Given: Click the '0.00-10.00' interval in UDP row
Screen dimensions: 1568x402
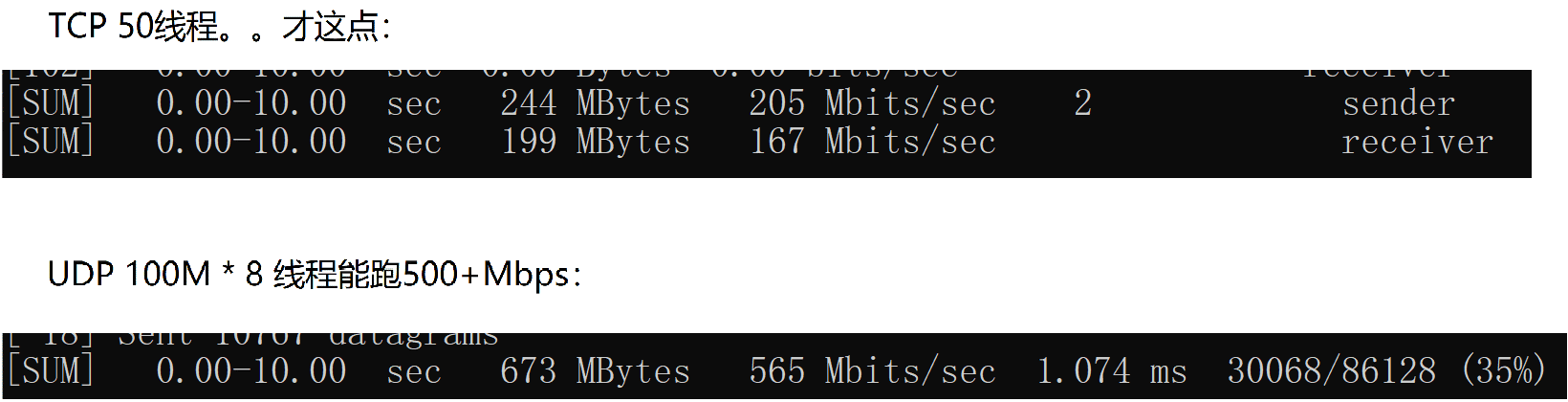Looking at the screenshot, I should (251, 370).
